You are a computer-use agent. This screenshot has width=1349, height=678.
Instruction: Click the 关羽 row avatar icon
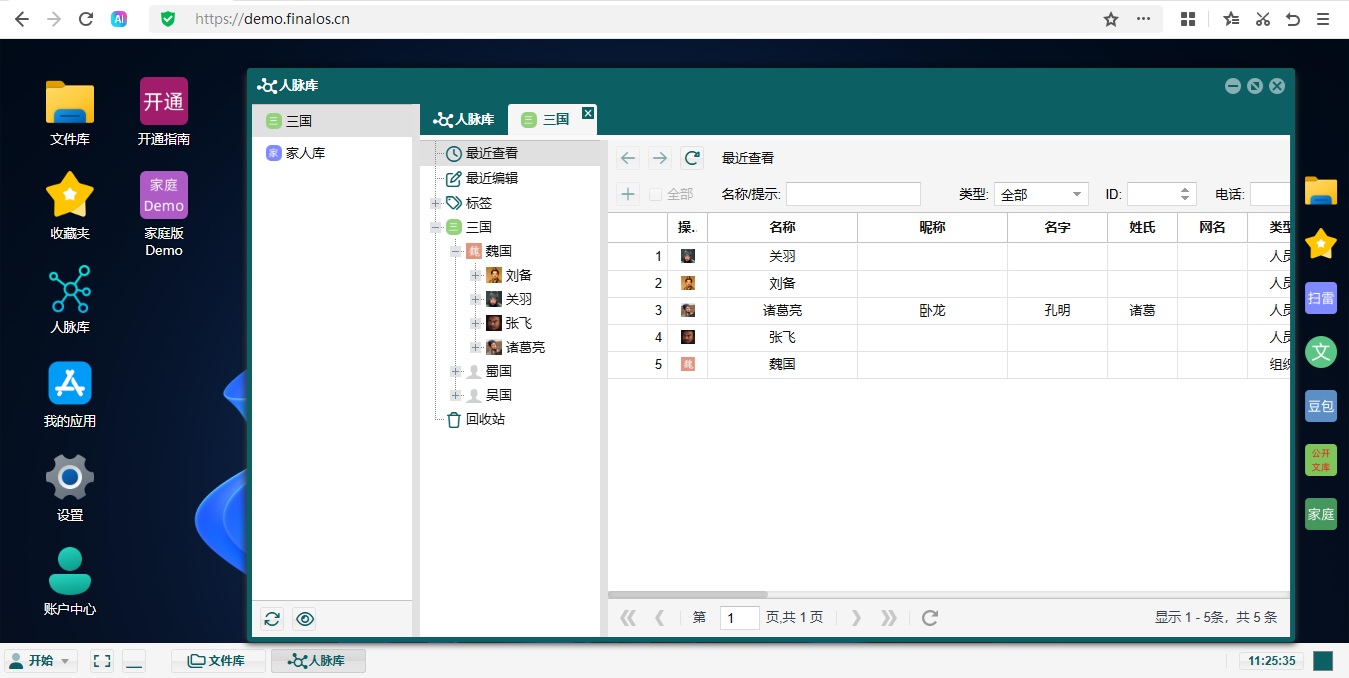click(x=688, y=256)
